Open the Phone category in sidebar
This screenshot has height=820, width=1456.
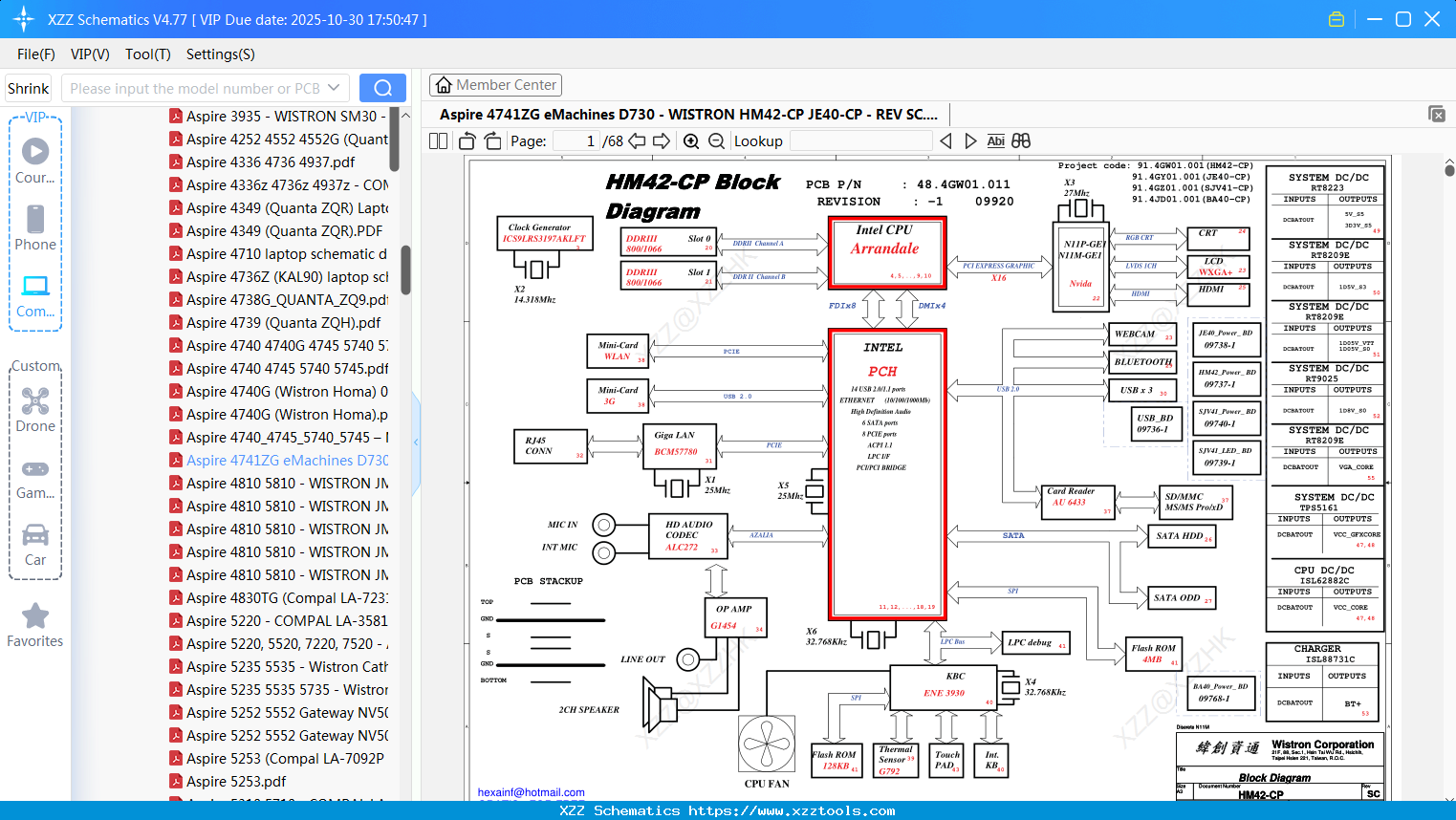(x=35, y=228)
